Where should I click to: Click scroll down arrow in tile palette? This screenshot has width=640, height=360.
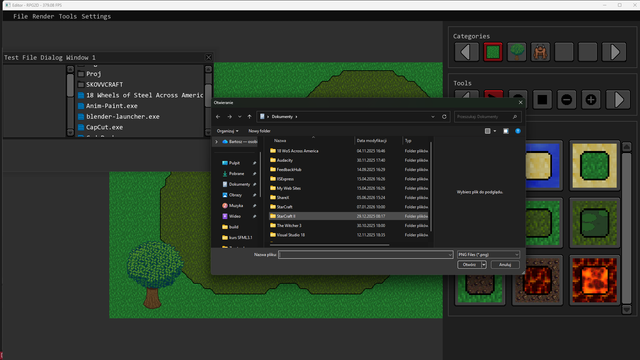(627, 310)
